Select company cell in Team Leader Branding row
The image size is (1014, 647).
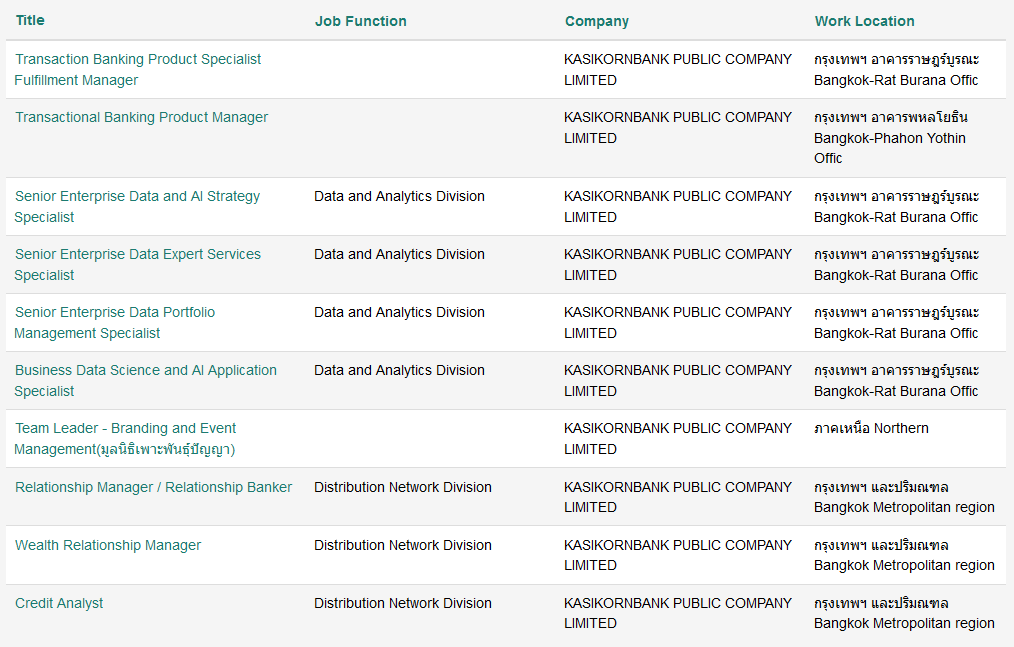[678, 439]
